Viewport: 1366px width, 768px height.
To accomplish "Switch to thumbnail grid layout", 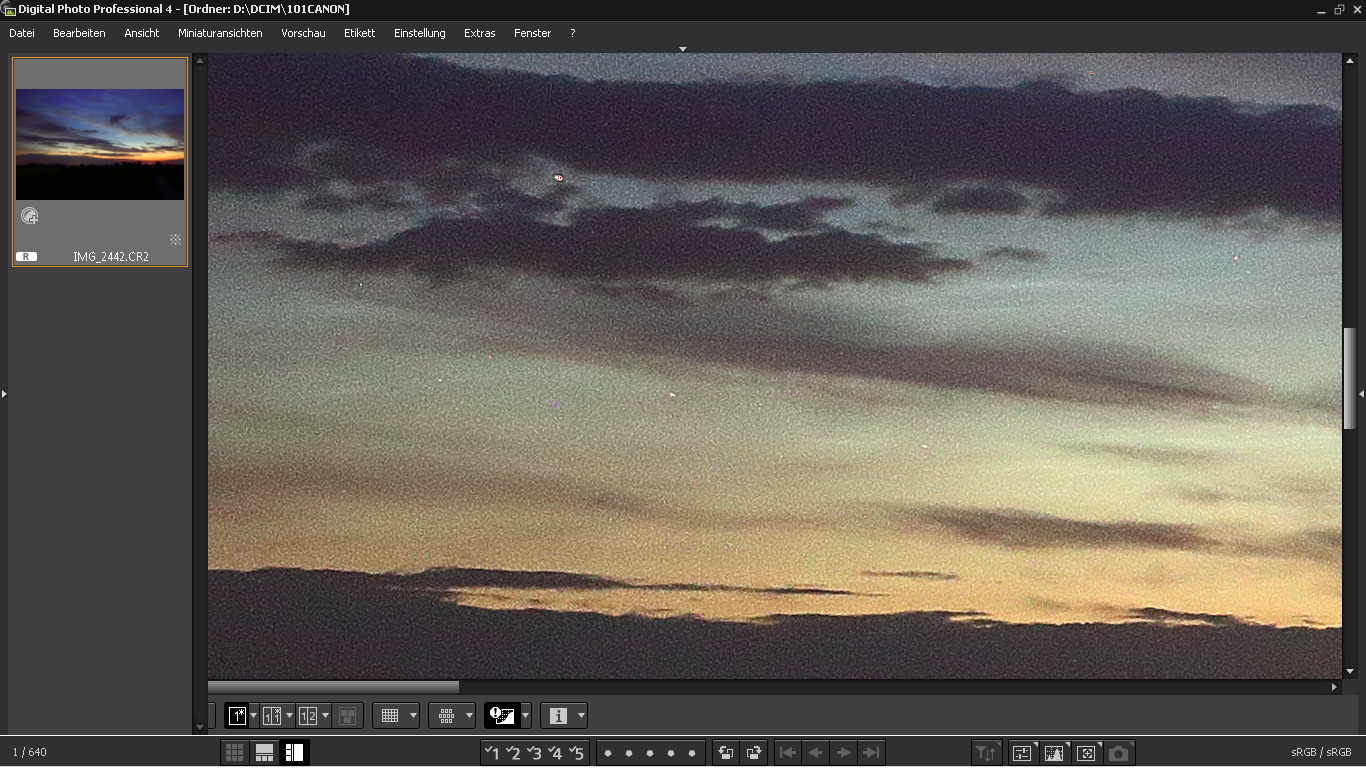I will pos(234,753).
